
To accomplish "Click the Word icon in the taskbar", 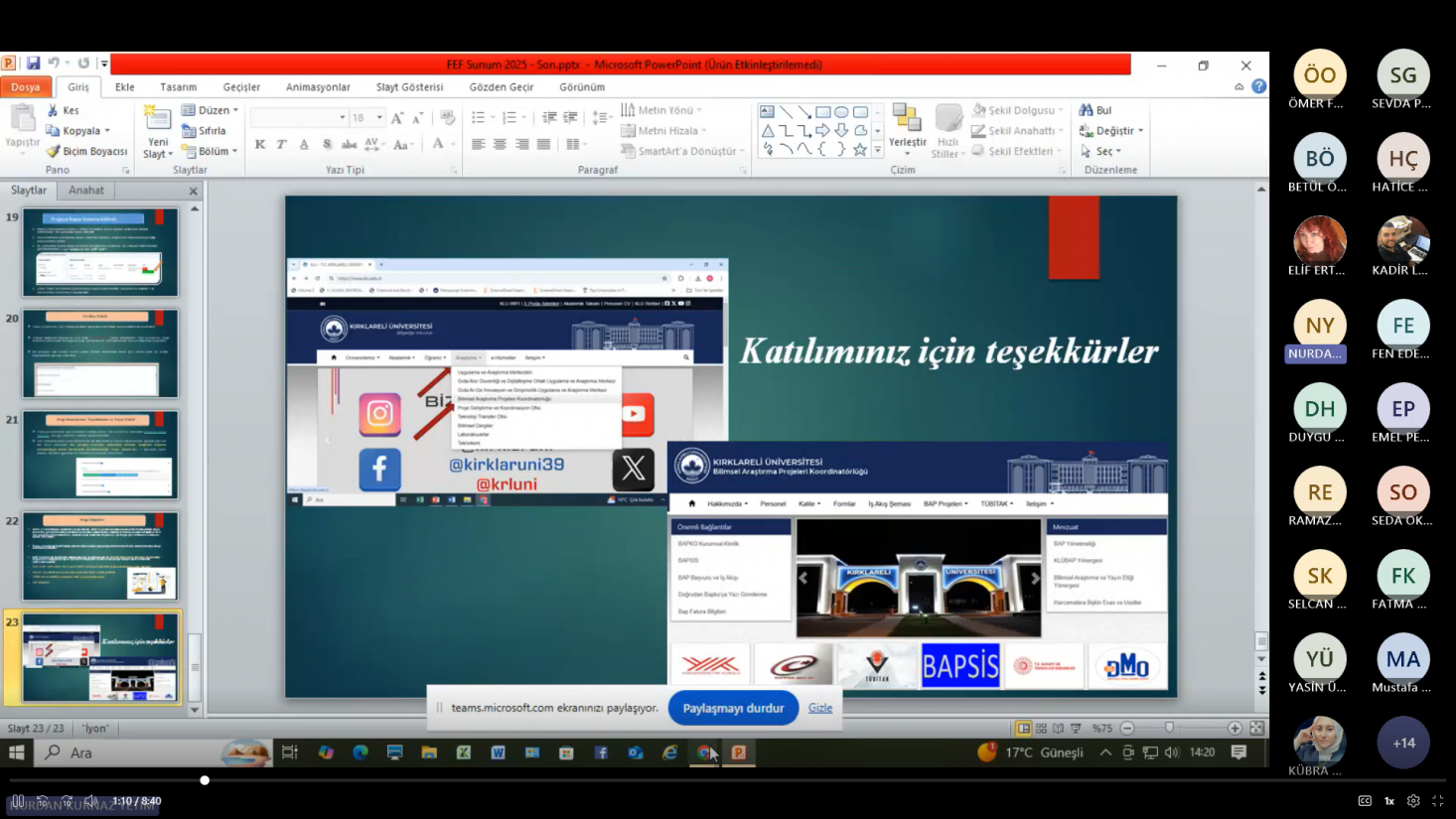I will 498,752.
